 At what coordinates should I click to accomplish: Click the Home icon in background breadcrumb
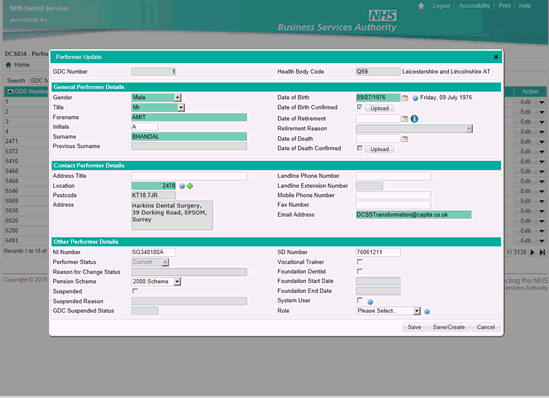(x=8, y=65)
